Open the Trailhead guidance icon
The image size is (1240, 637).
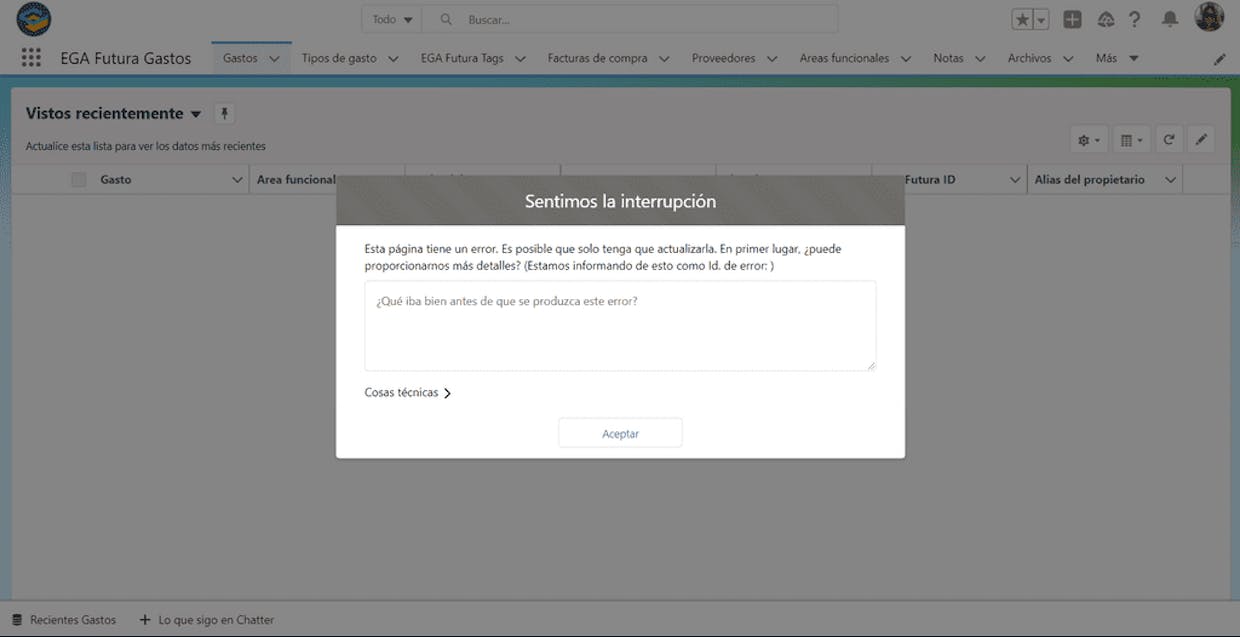pos(1105,19)
